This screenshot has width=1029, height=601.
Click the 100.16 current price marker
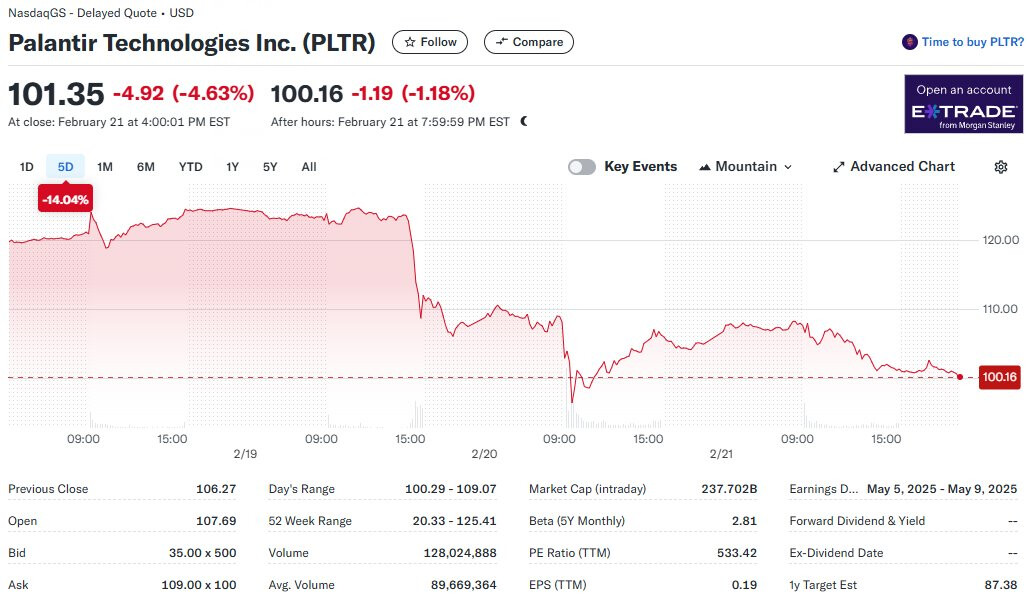(999, 377)
